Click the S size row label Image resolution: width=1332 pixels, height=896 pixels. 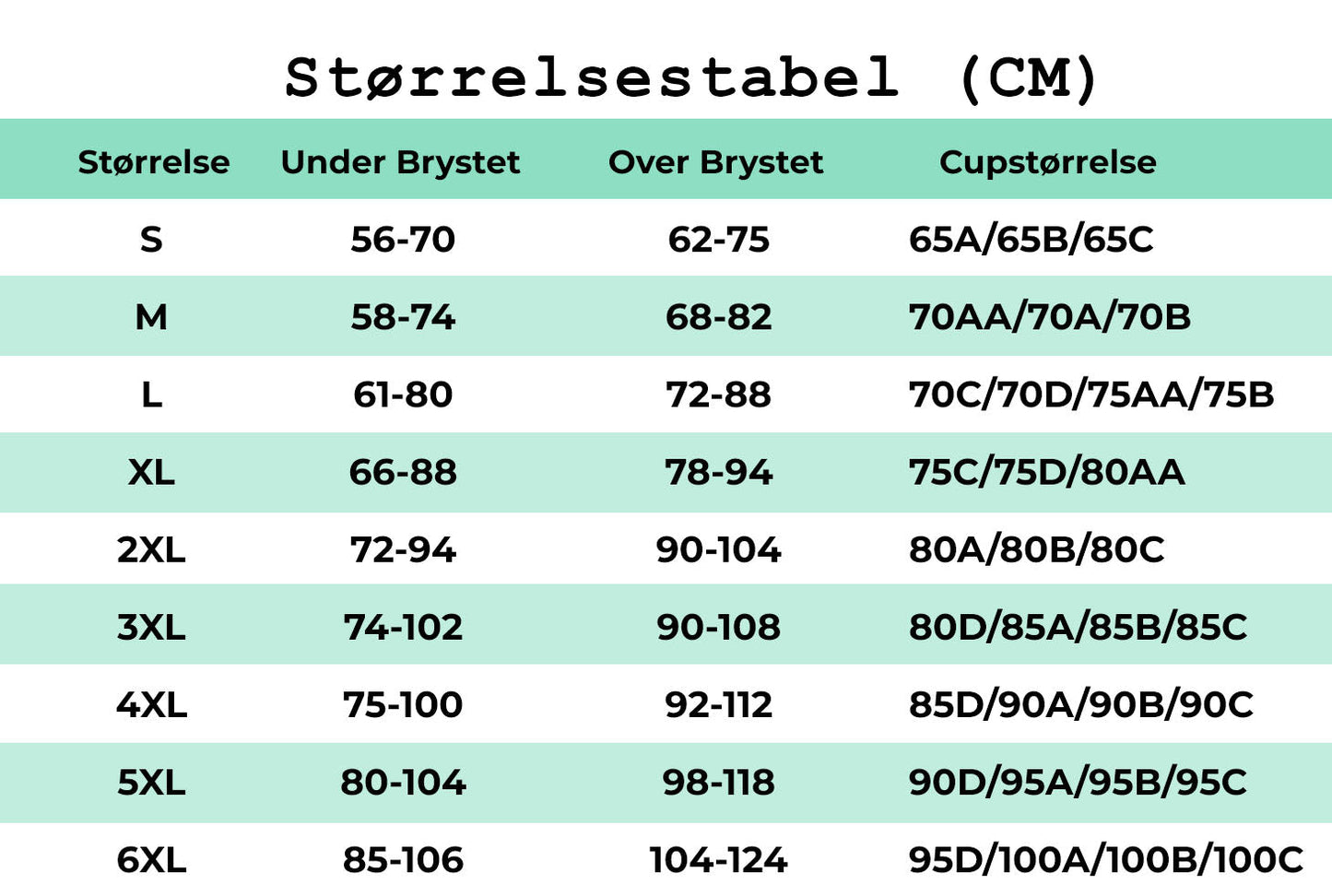(151, 240)
